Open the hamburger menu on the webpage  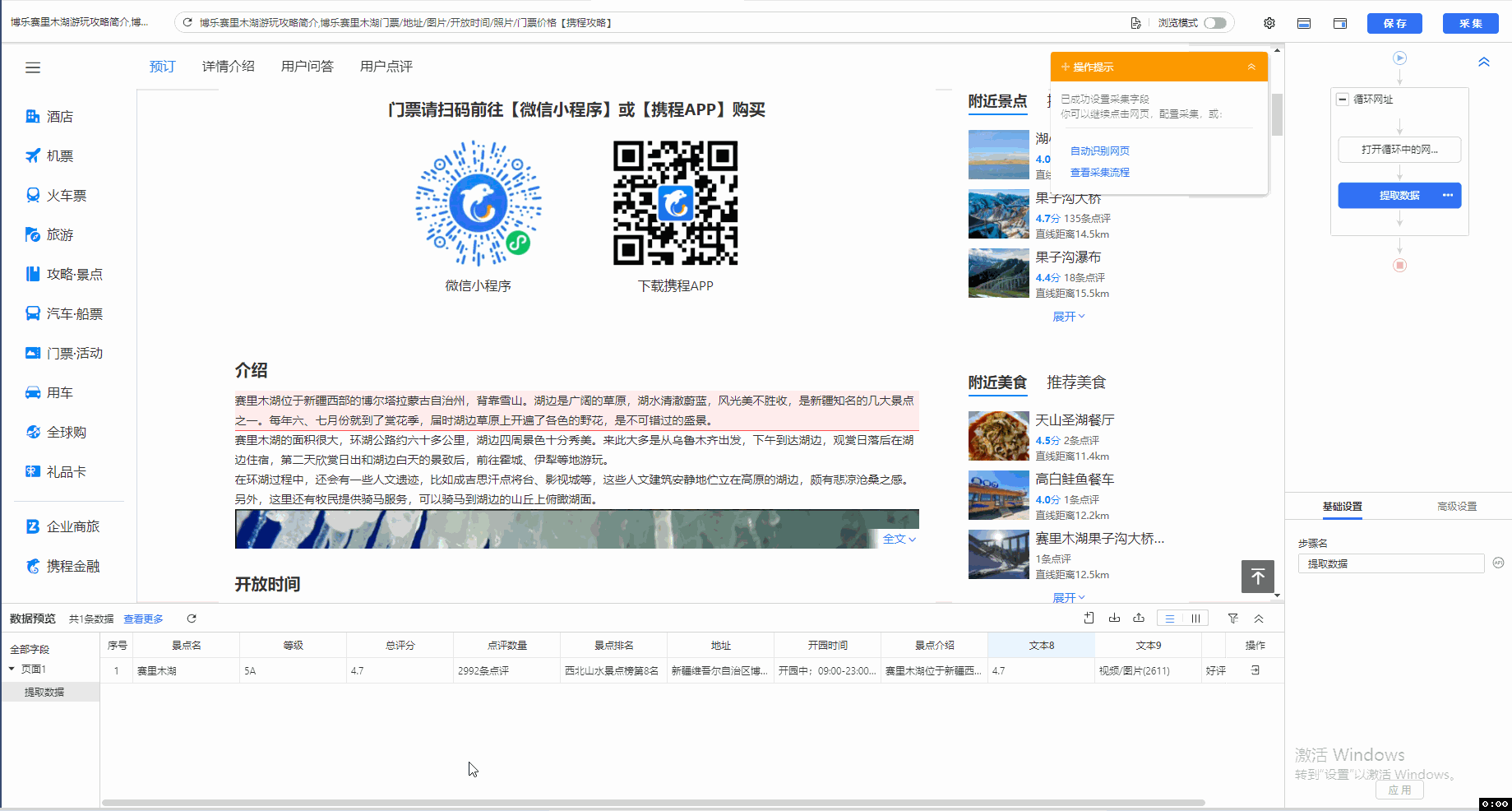(x=33, y=67)
